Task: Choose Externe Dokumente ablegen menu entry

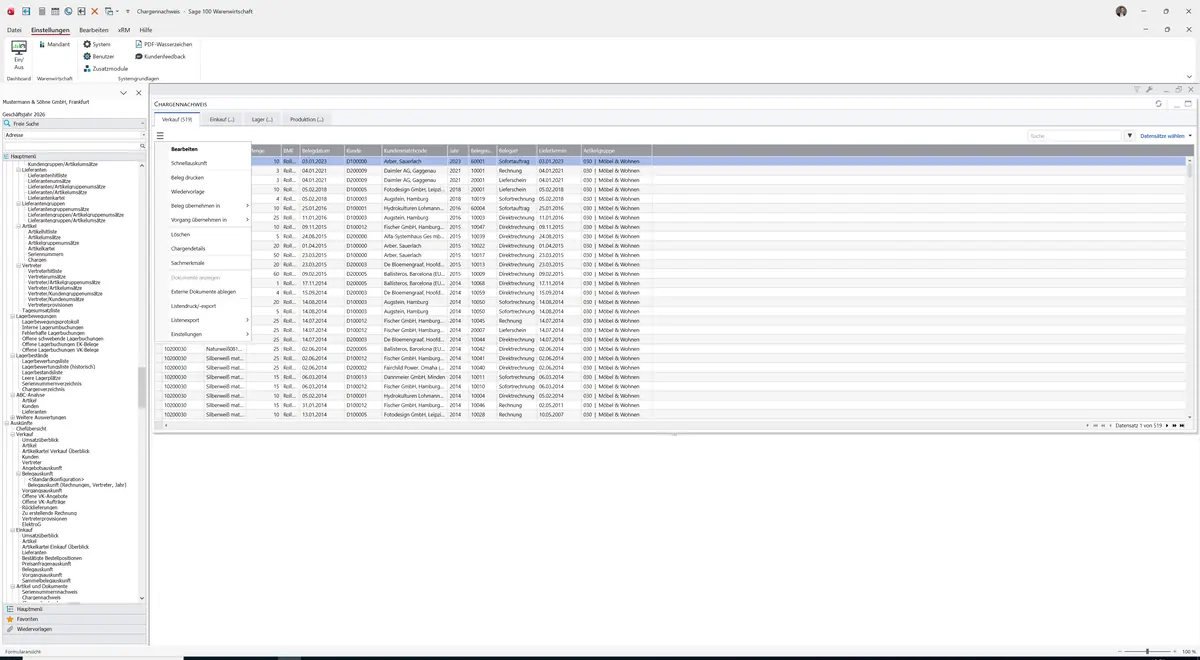Action: click(202, 291)
